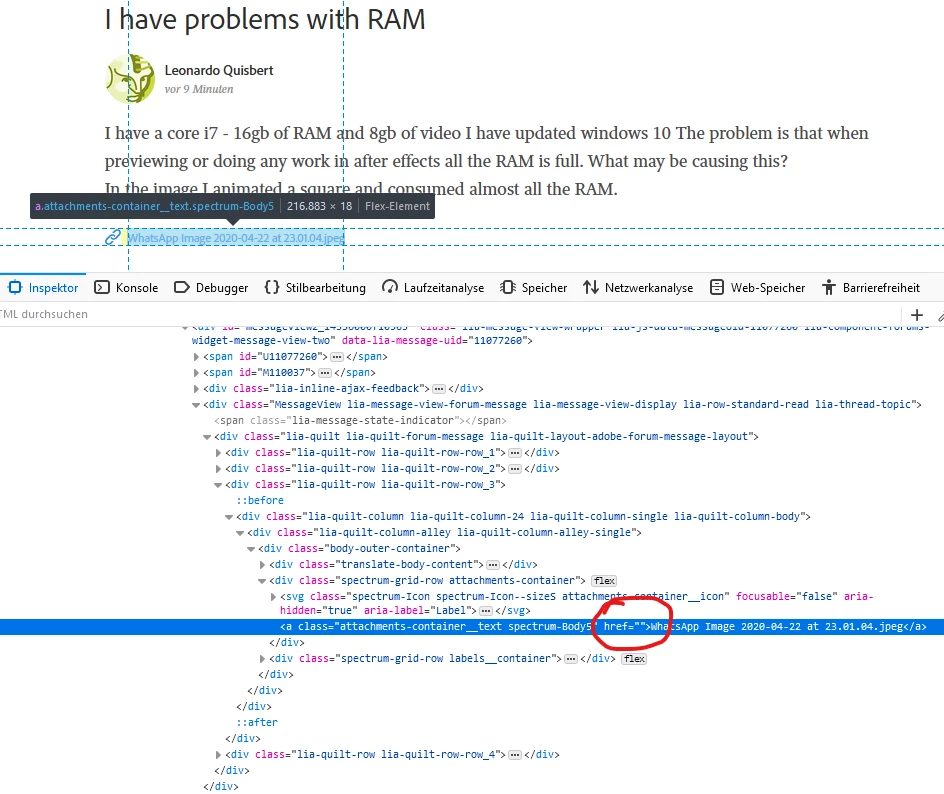
Task: Open the Debugger tab
Action: pos(211,288)
